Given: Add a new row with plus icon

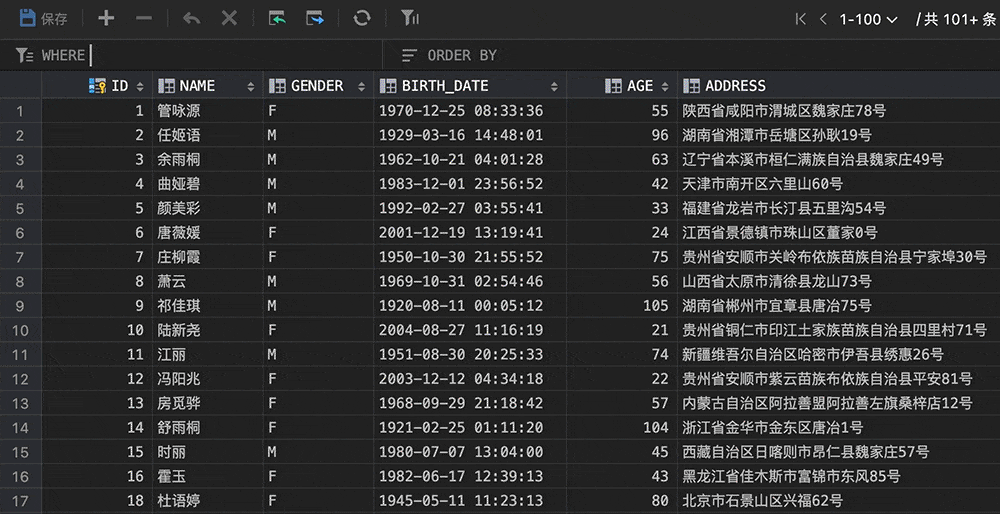Looking at the screenshot, I should tap(106, 18).
